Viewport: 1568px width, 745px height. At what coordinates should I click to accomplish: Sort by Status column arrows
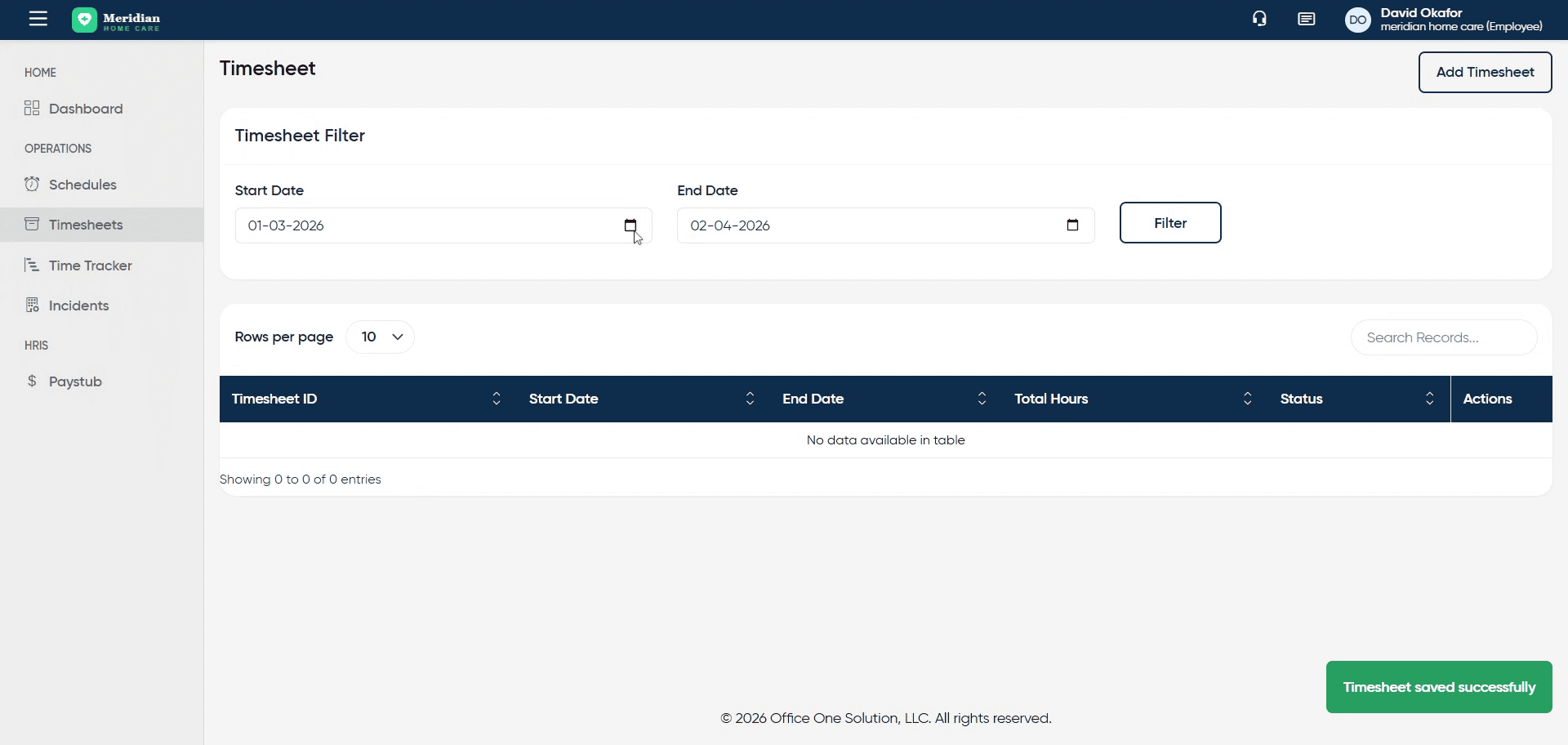[x=1429, y=399]
